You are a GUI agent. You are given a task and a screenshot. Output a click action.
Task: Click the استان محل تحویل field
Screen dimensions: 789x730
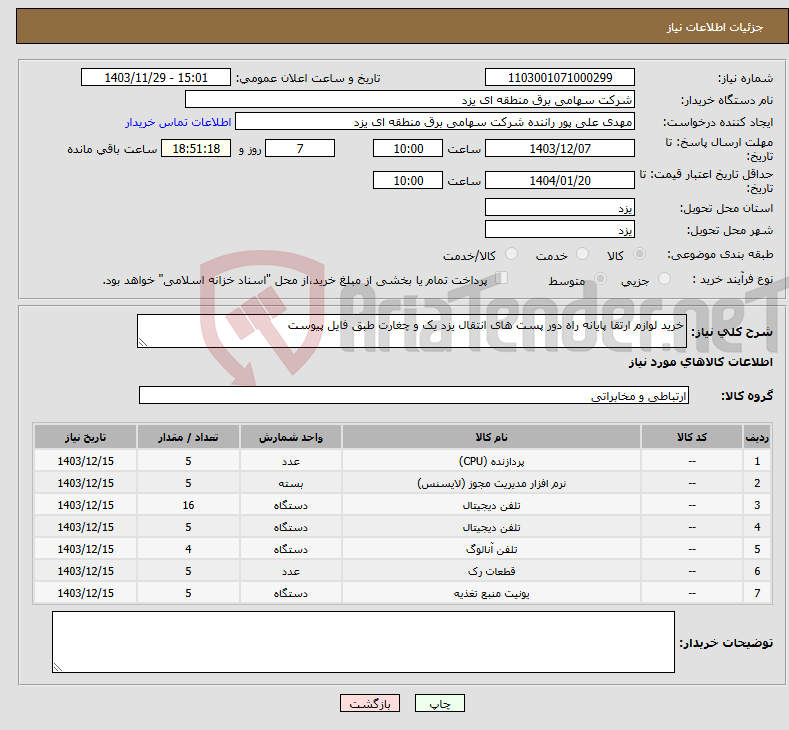[560, 207]
